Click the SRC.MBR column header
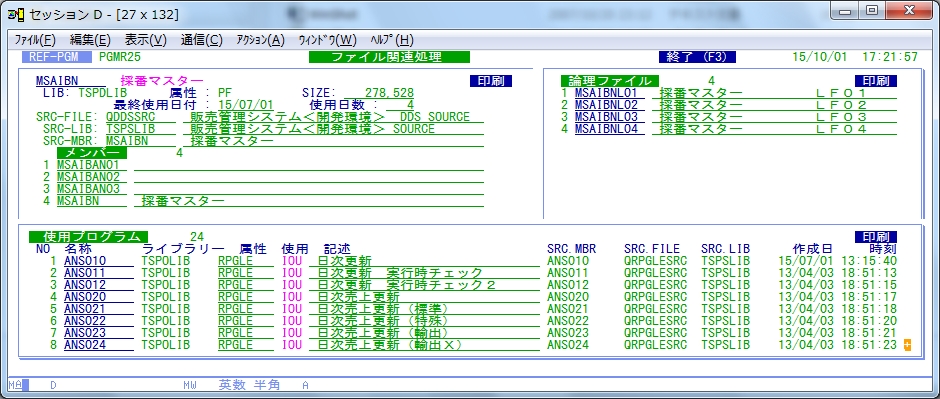 point(571,249)
